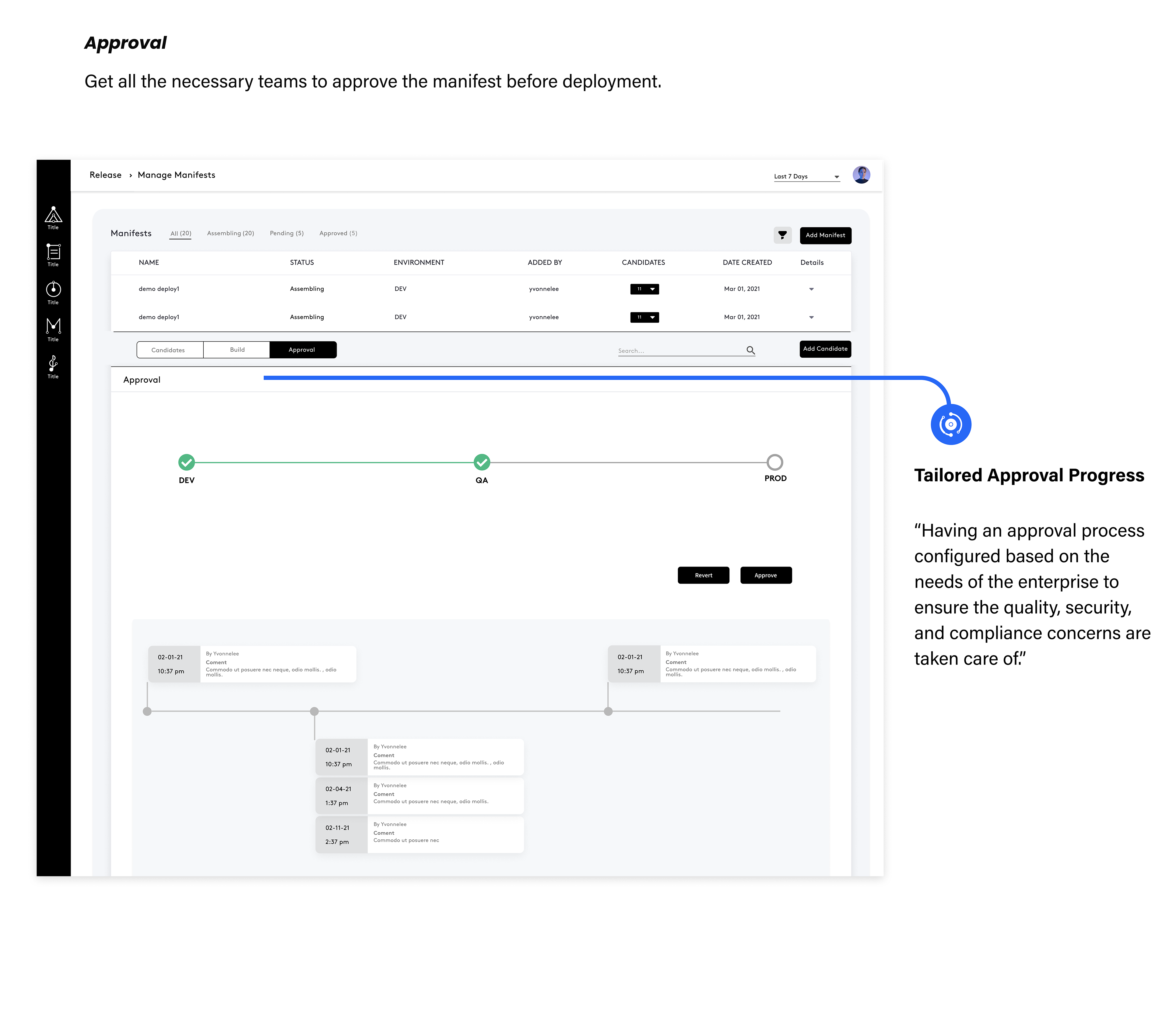The image size is (1169, 1036).
Task: Click the triangle logo sidebar icon
Action: 53,215
